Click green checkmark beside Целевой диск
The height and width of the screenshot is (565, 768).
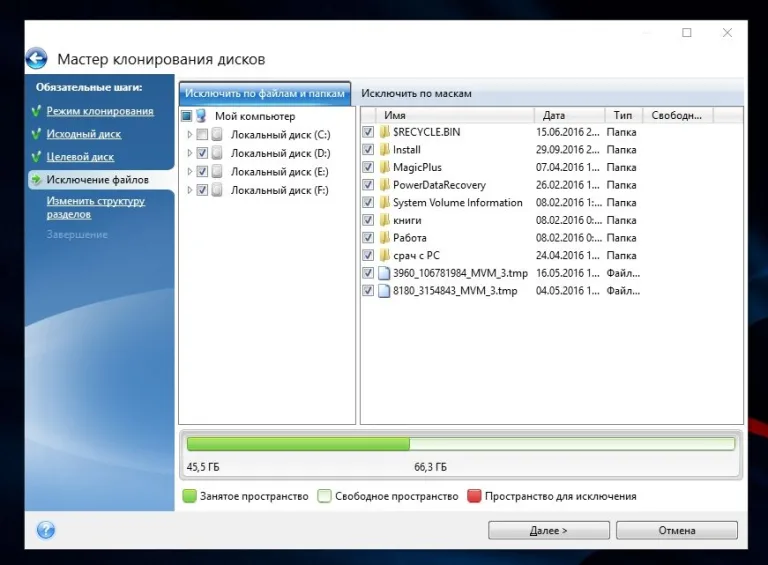[x=36, y=157]
